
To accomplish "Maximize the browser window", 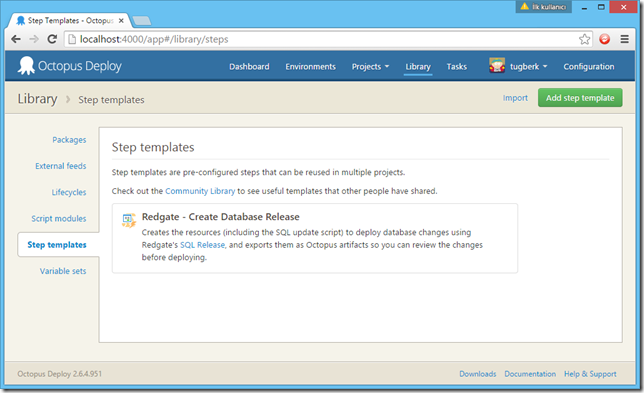I will click(601, 7).
